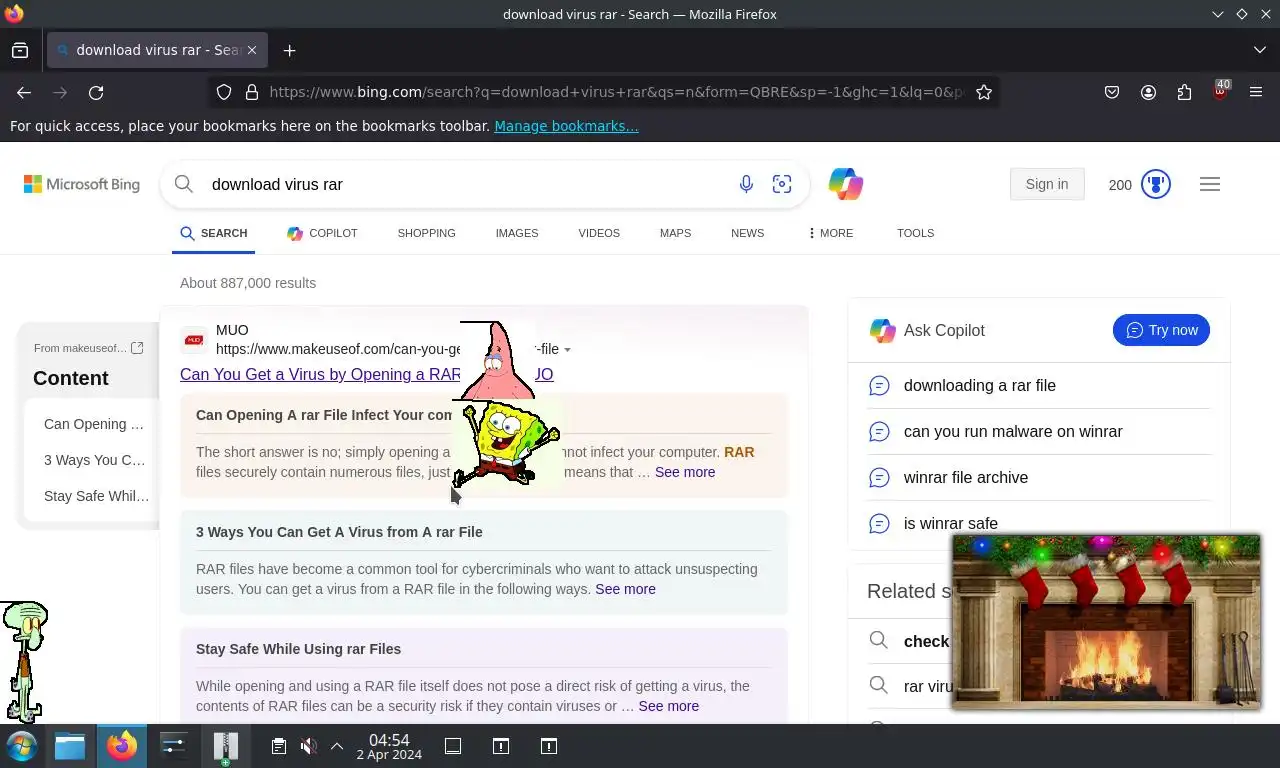Start voice search with microphone icon
The height and width of the screenshot is (768, 1280).
(746, 184)
